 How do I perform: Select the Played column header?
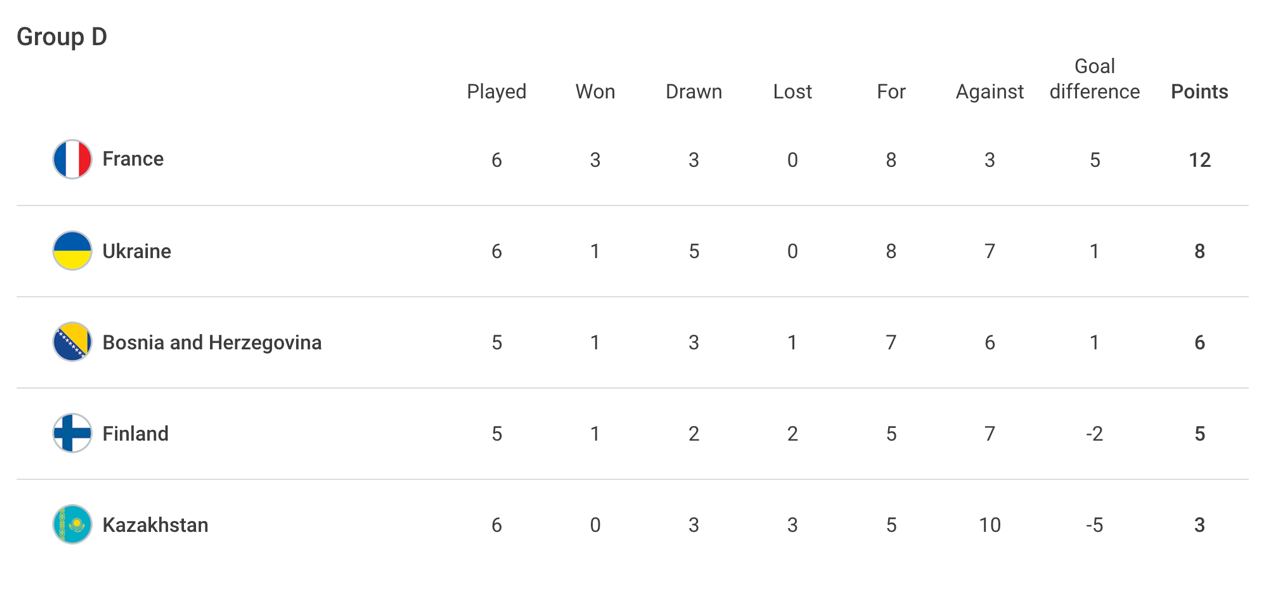(496, 92)
